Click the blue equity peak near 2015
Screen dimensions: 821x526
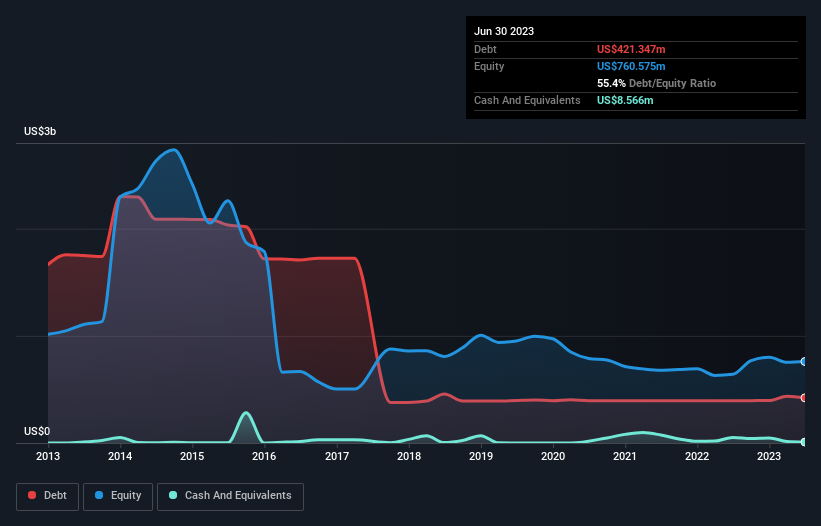(x=174, y=150)
